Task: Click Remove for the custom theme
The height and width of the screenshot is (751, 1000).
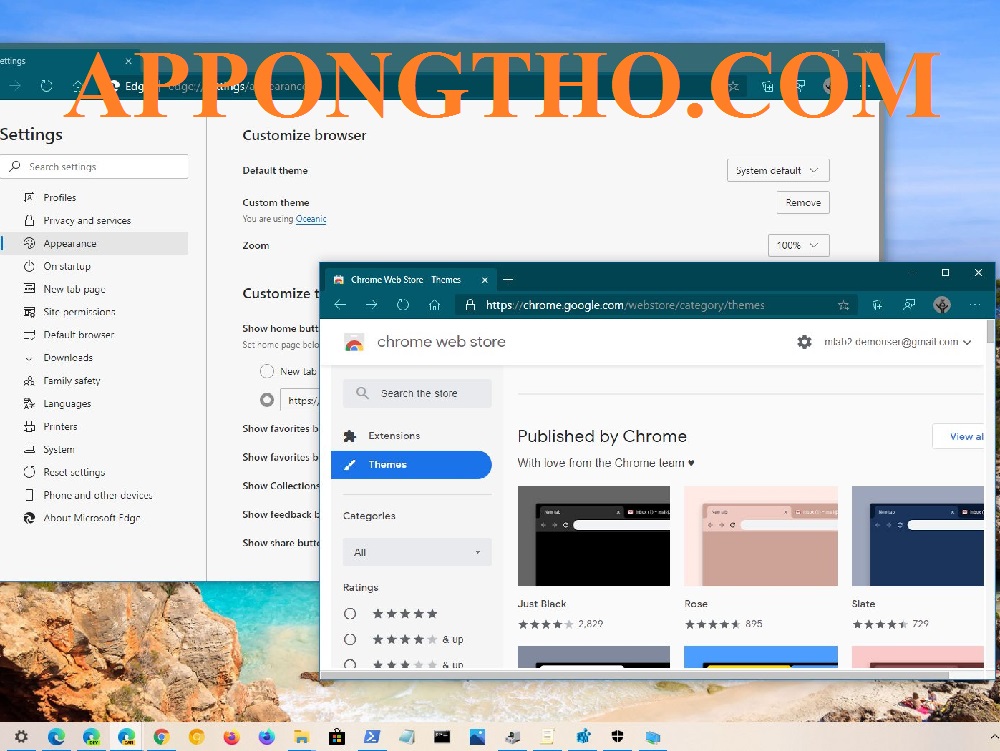Action: pyautogui.click(x=803, y=203)
